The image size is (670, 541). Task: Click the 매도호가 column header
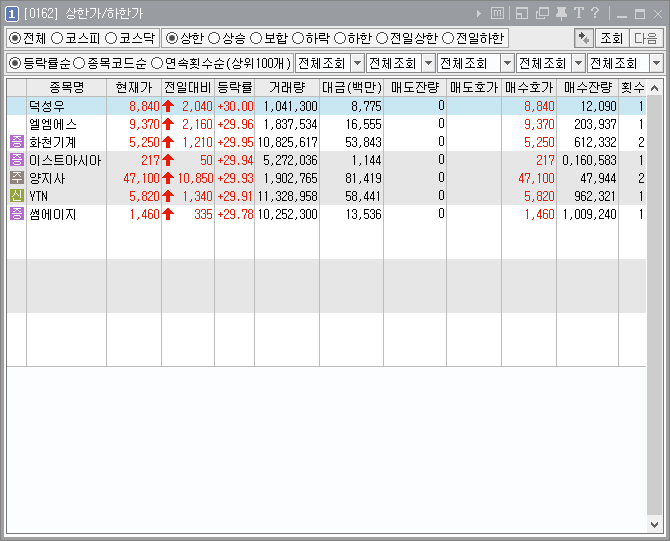tap(474, 88)
